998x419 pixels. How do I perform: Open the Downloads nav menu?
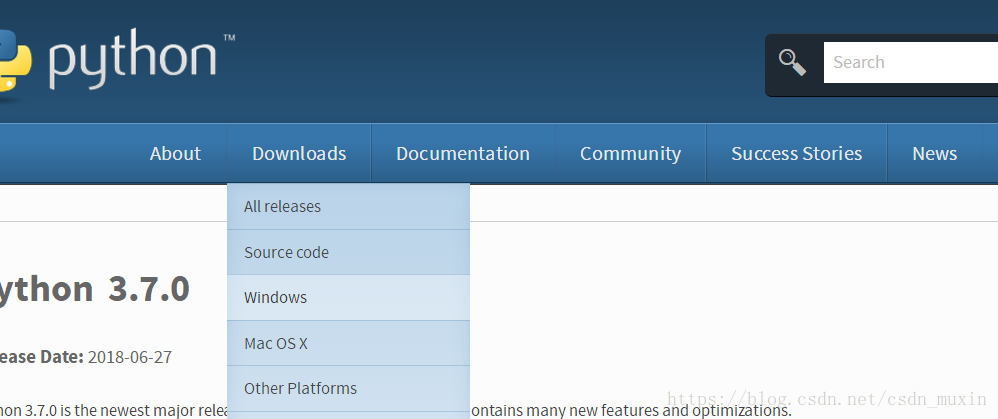299,153
